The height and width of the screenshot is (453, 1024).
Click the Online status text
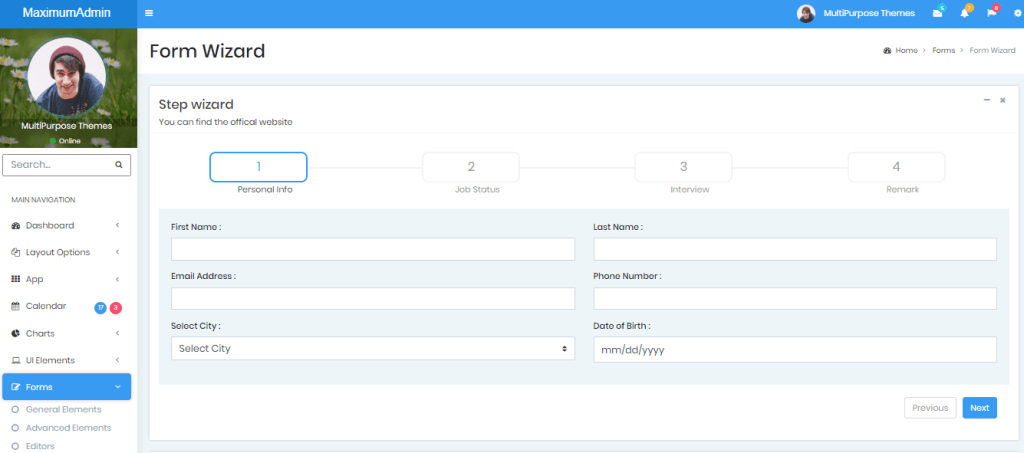[x=69, y=141]
